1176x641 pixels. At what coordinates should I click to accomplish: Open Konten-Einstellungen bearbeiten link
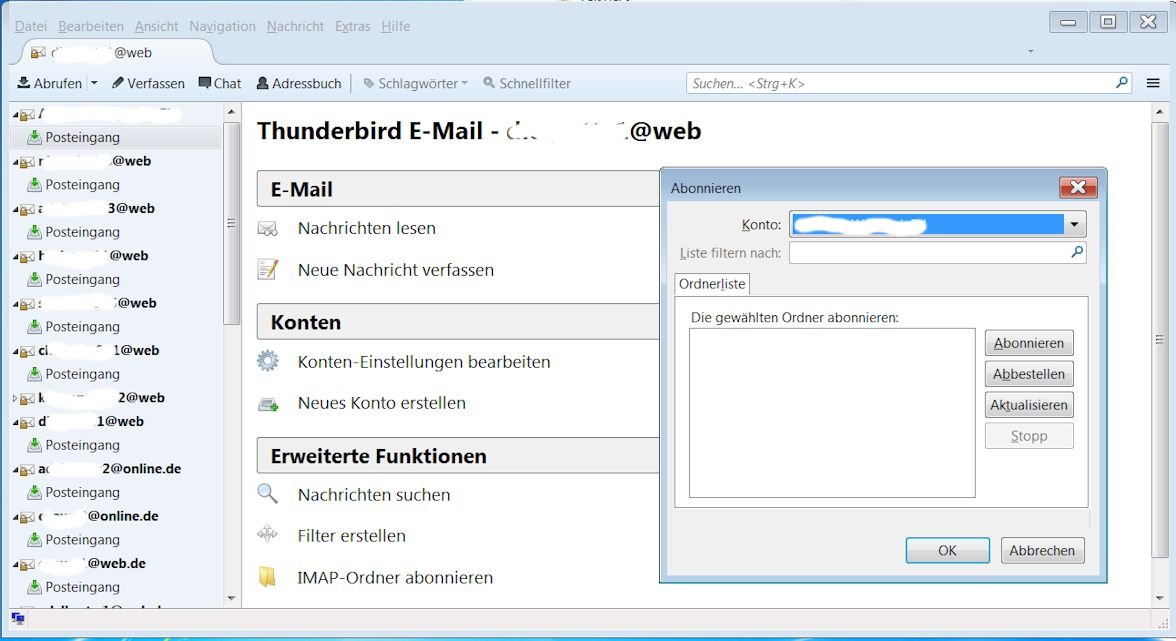(x=424, y=362)
